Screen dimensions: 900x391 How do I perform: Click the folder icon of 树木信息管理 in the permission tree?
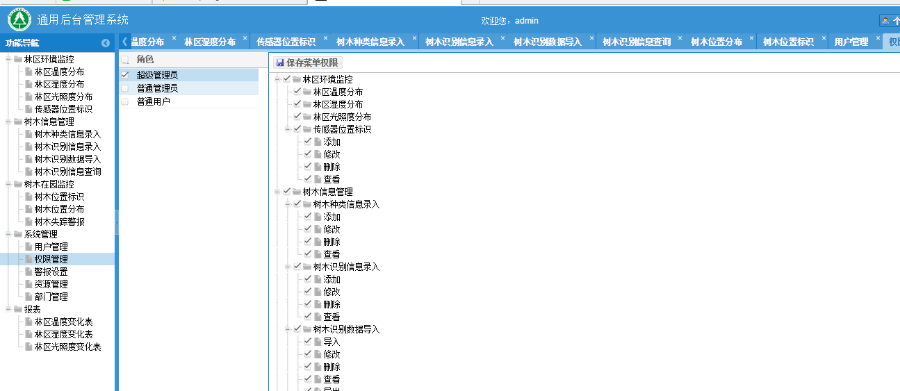click(x=297, y=192)
